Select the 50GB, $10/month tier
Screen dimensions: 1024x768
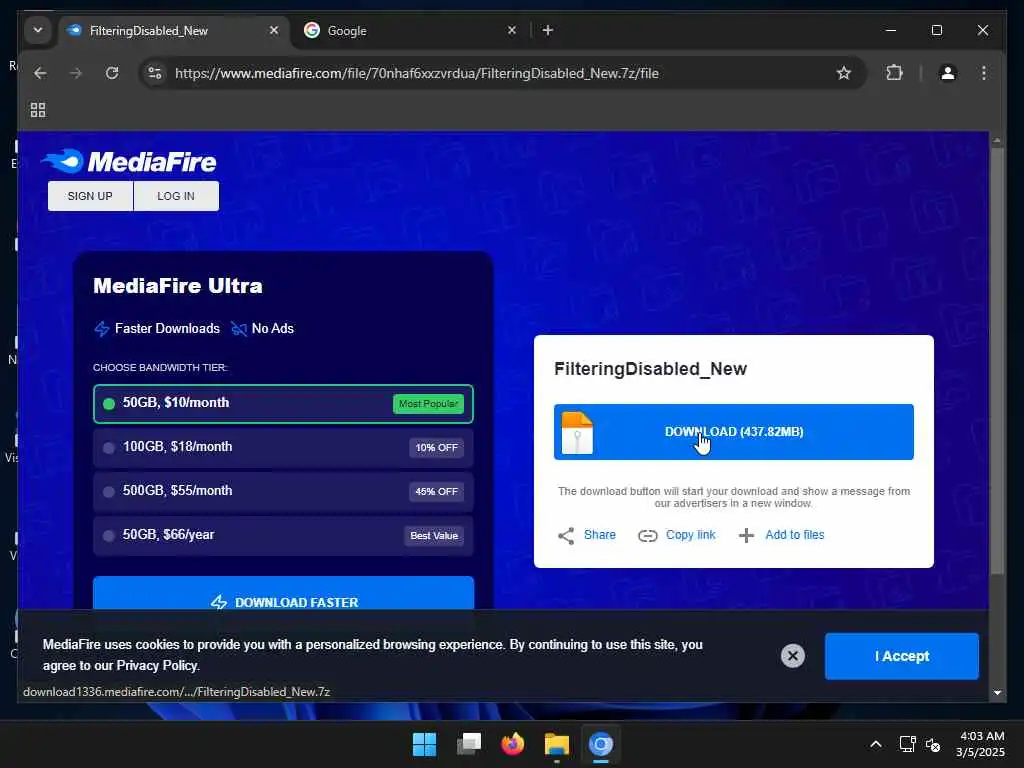[283, 404]
